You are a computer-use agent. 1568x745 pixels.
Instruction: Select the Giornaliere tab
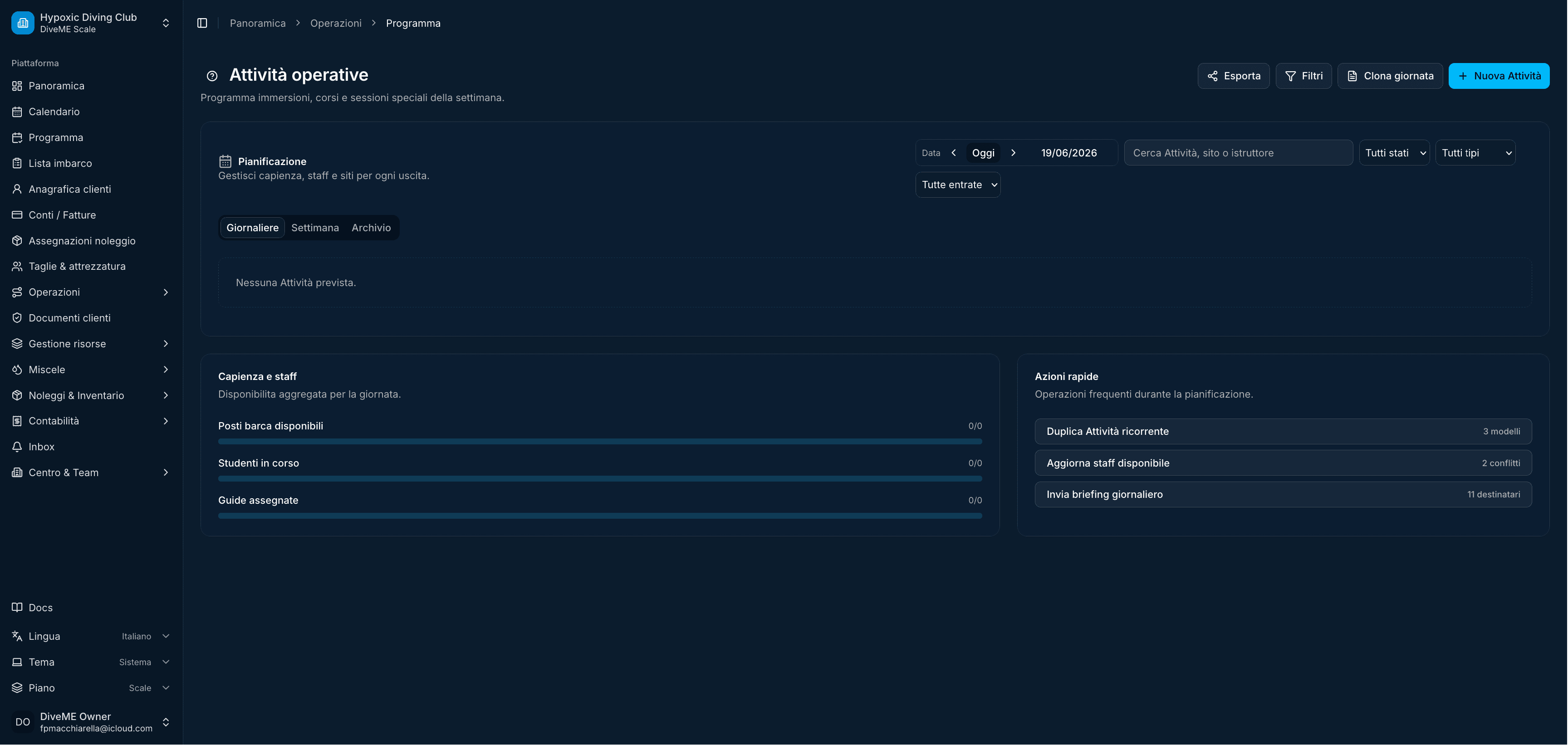[253, 228]
